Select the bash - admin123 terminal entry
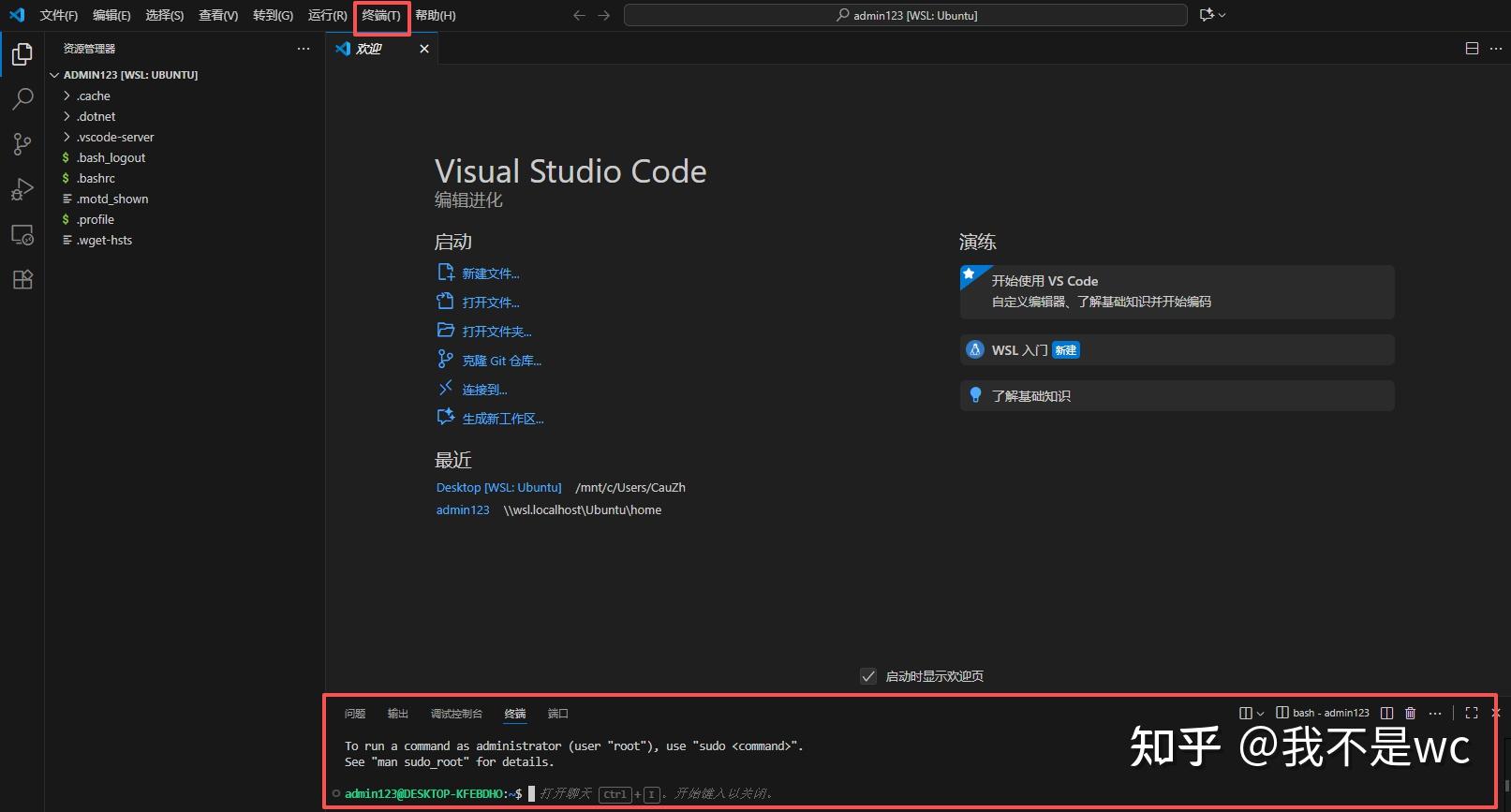 [x=1323, y=713]
